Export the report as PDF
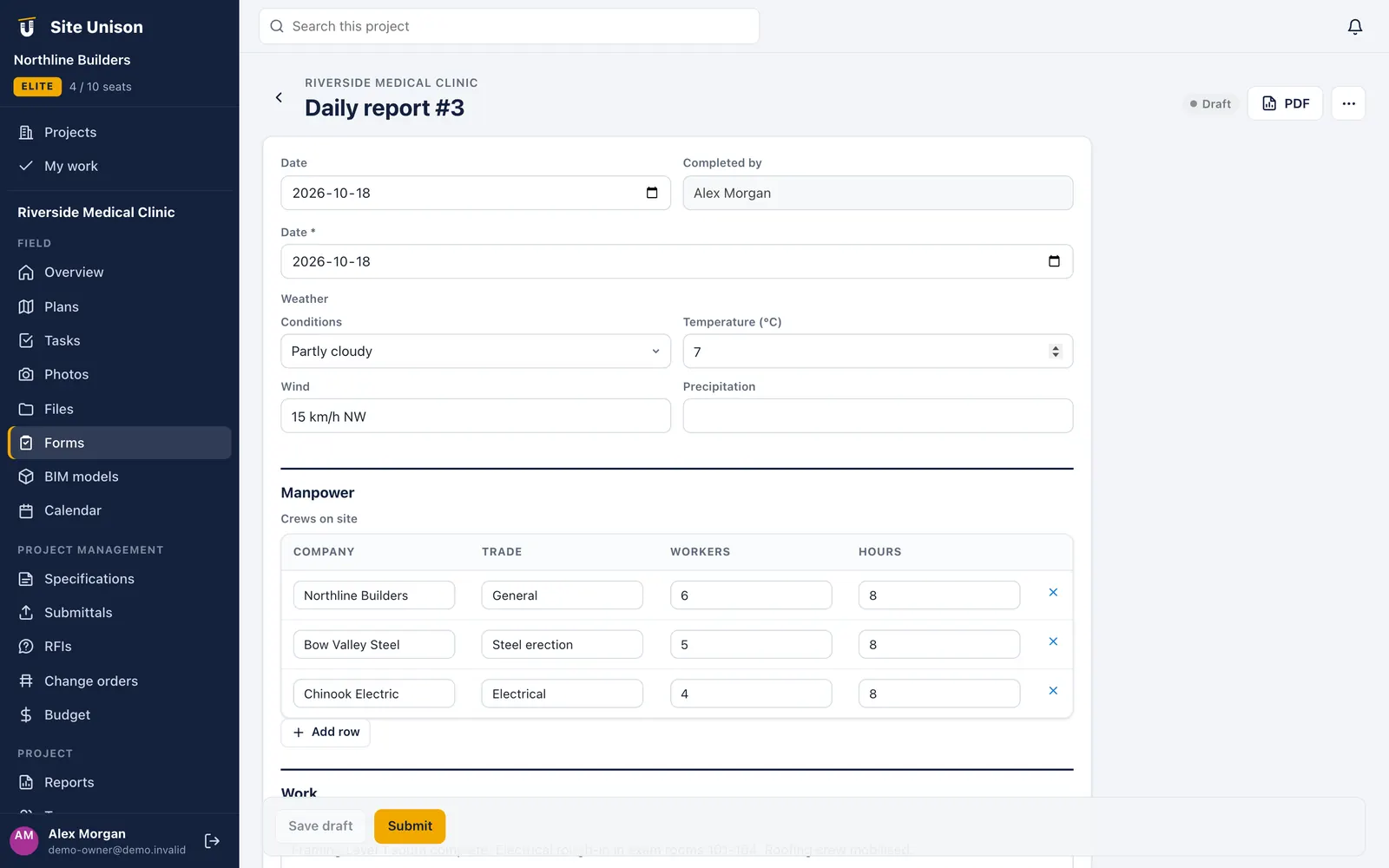Screen dimensions: 1389x868 pyautogui.click(x=1285, y=103)
